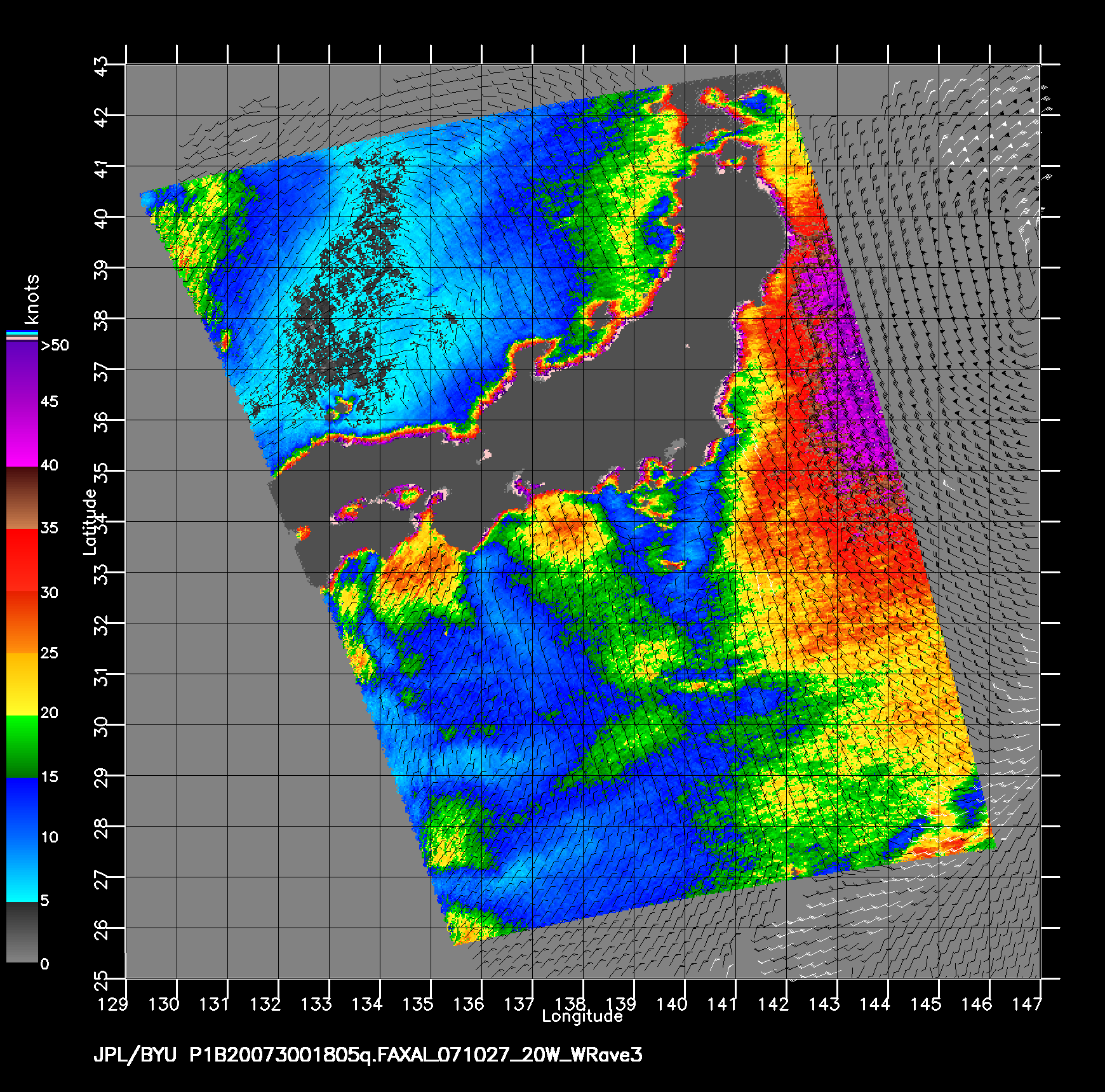Click the 'Latitude' axis title

(x=90, y=522)
